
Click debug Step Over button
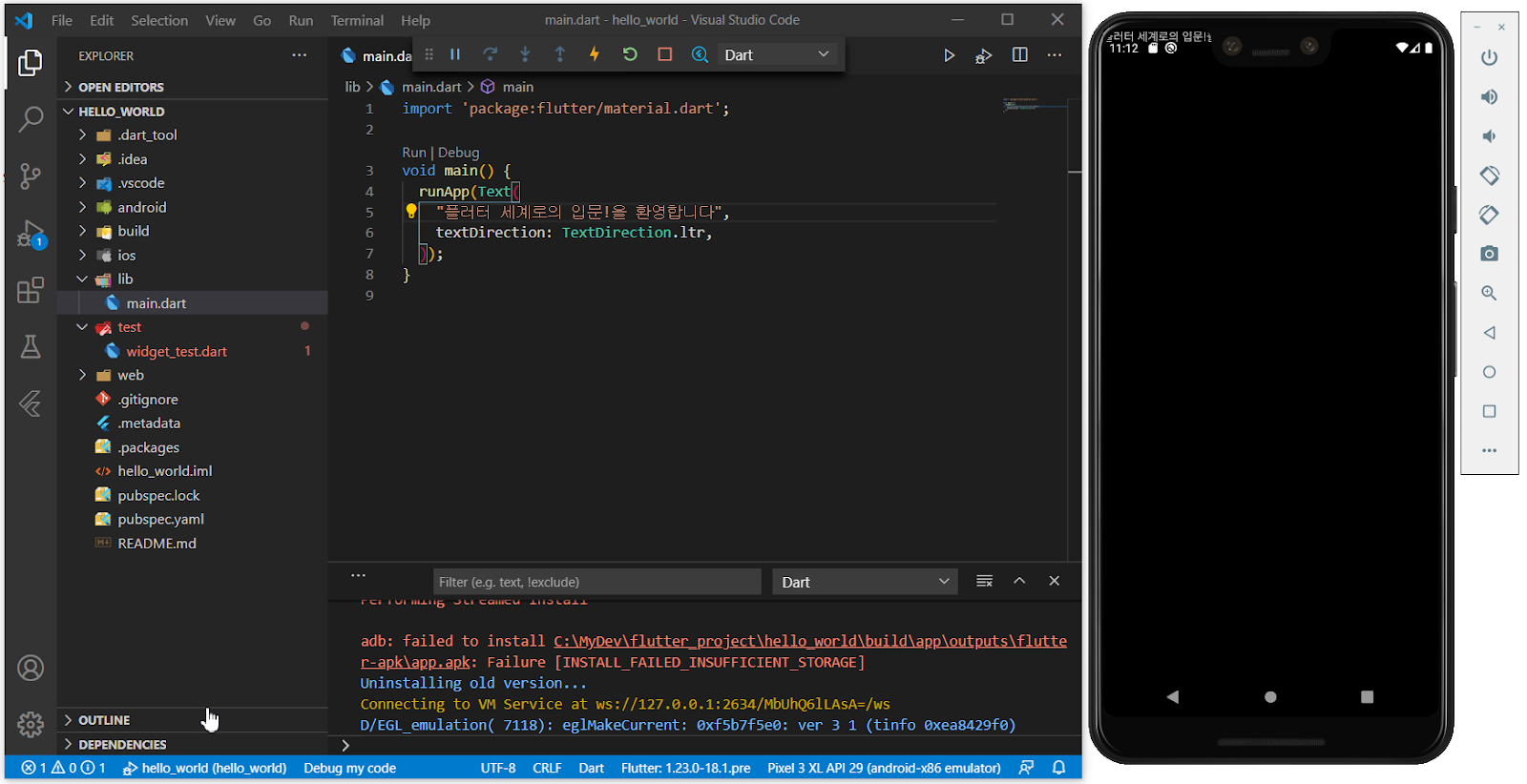point(490,54)
